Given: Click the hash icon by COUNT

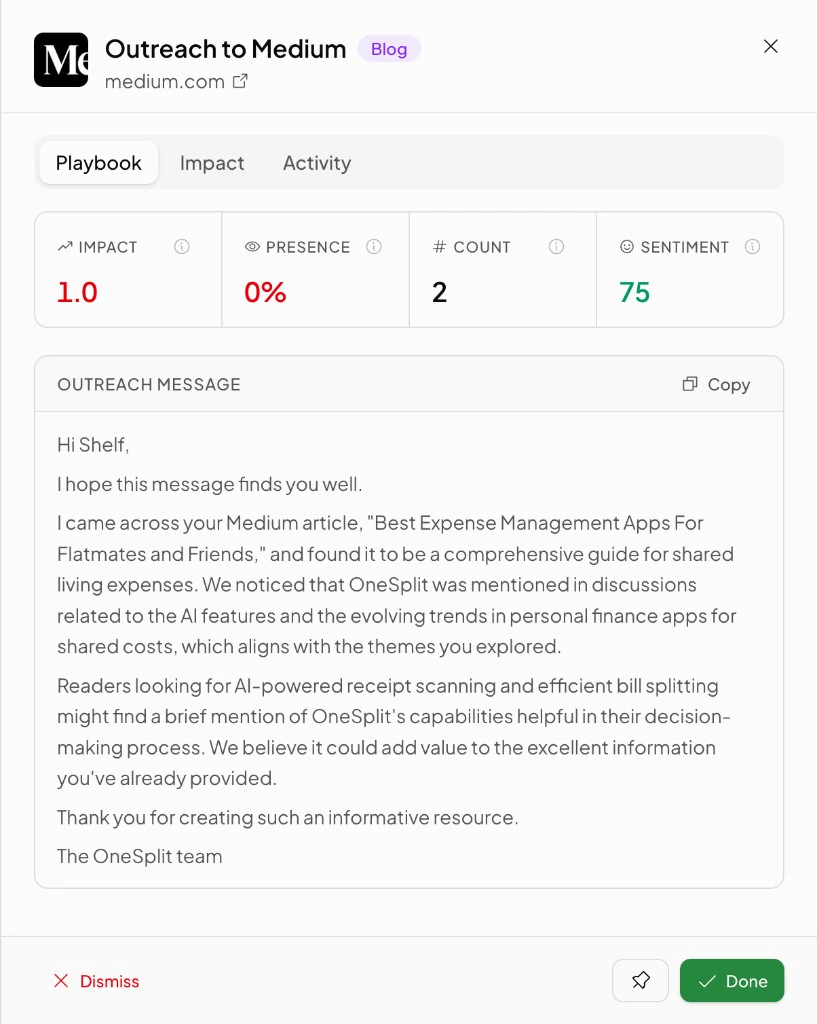Looking at the screenshot, I should click(440, 247).
